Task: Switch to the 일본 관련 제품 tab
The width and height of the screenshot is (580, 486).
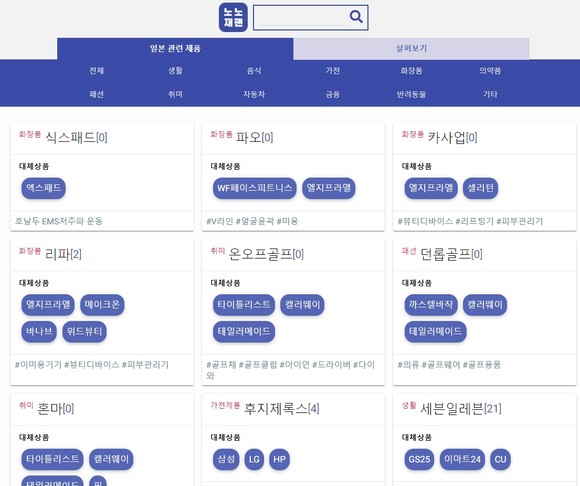Action: (175, 48)
